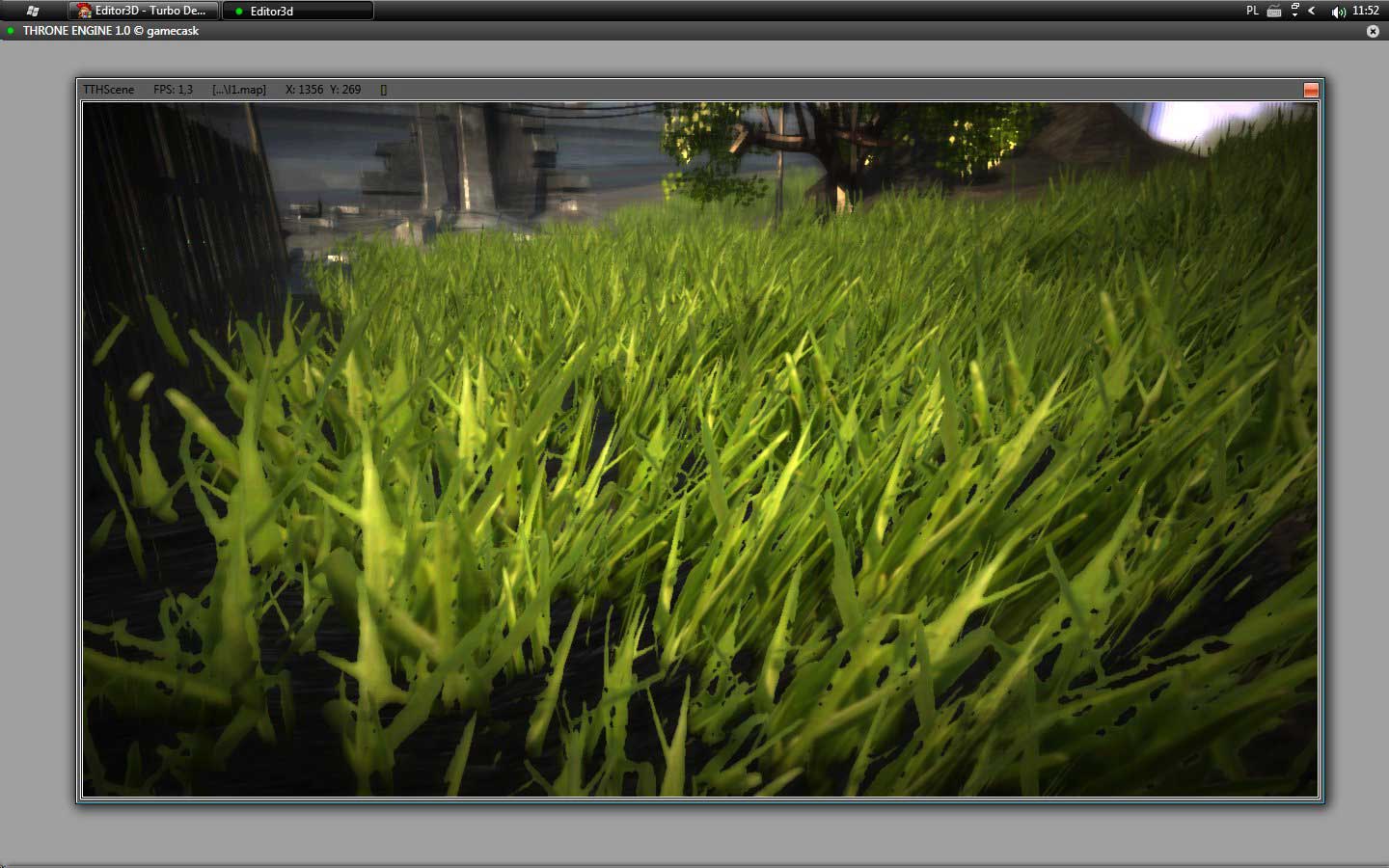Click the 11:52 clock
1389x868 pixels.
coord(1366,11)
